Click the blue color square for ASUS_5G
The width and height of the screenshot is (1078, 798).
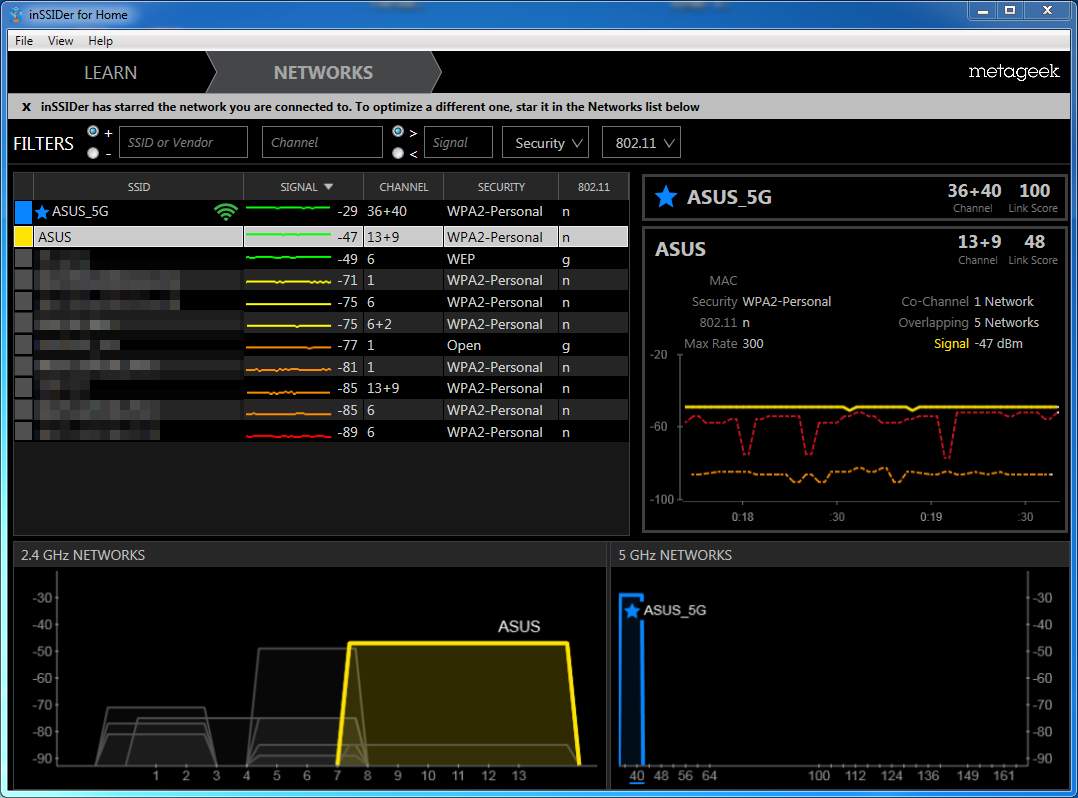pos(23,212)
